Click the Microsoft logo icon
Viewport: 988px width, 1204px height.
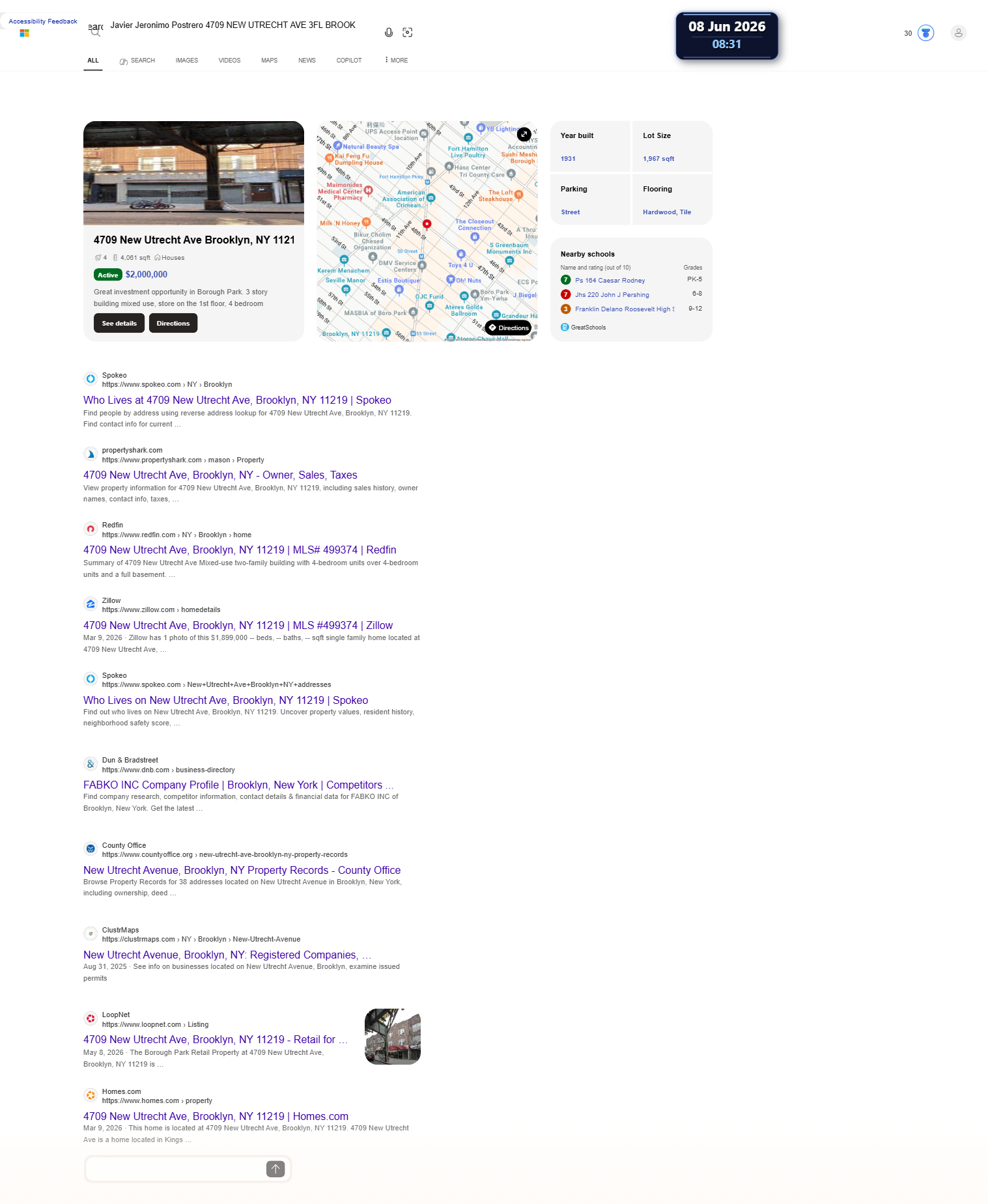(24, 33)
